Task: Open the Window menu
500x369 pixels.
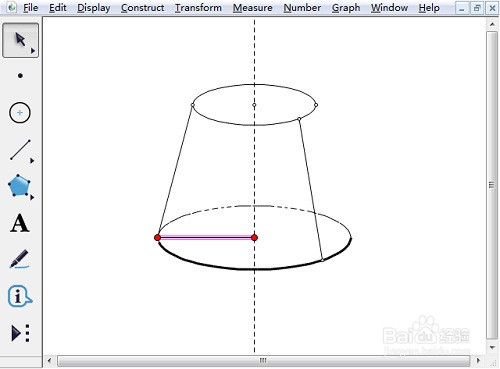Action: [389, 8]
